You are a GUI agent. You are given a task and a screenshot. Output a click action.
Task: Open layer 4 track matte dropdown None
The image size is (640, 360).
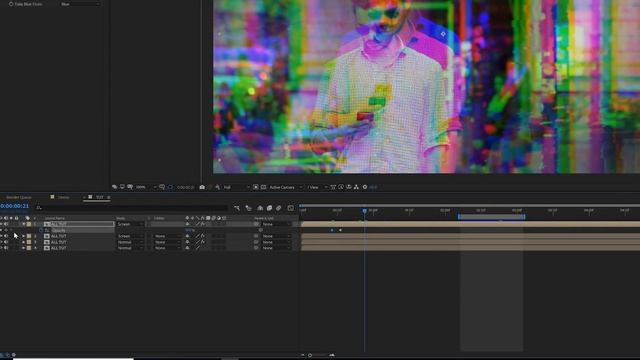point(167,248)
